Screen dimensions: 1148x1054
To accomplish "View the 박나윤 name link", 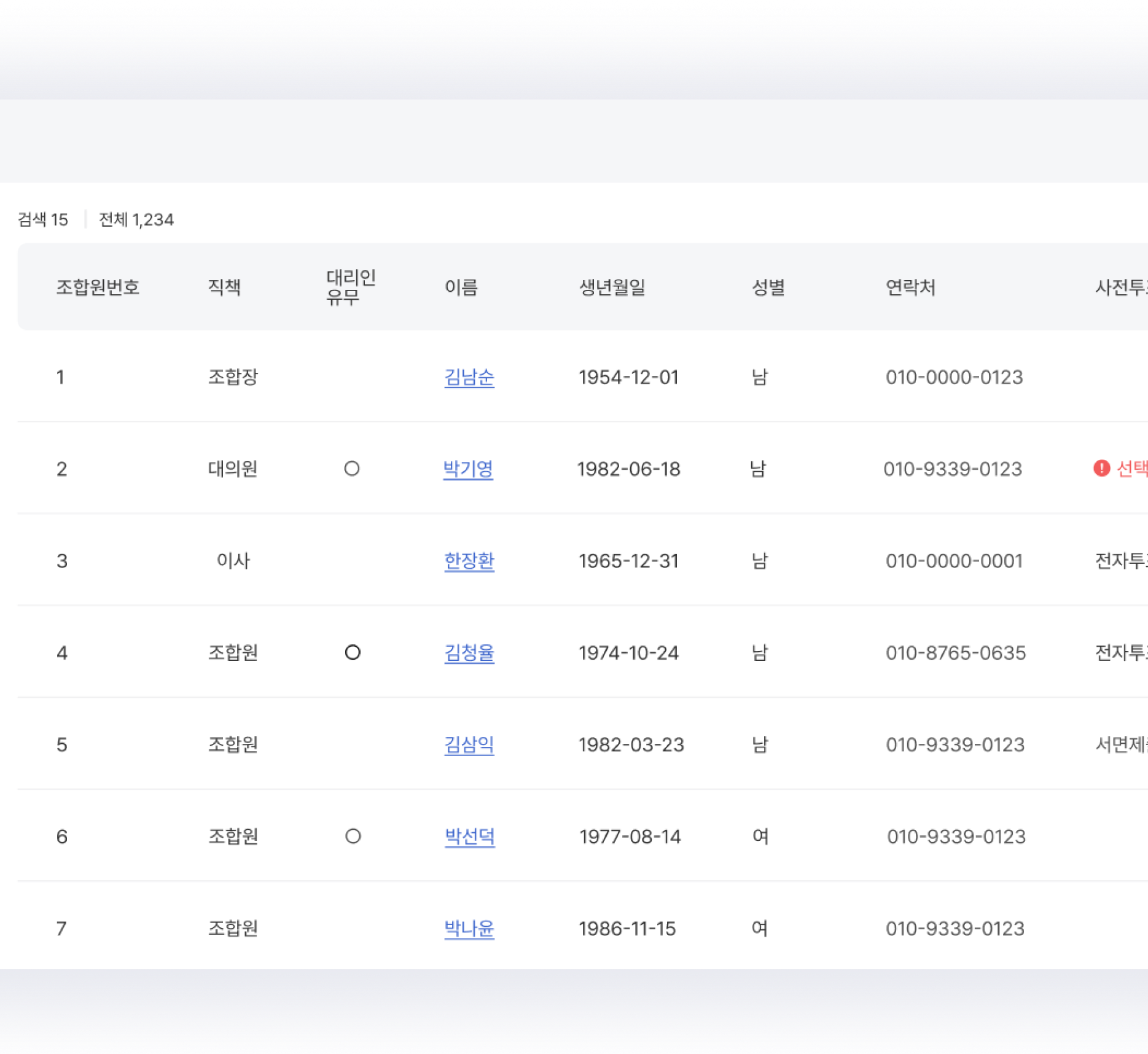I will (x=469, y=928).
